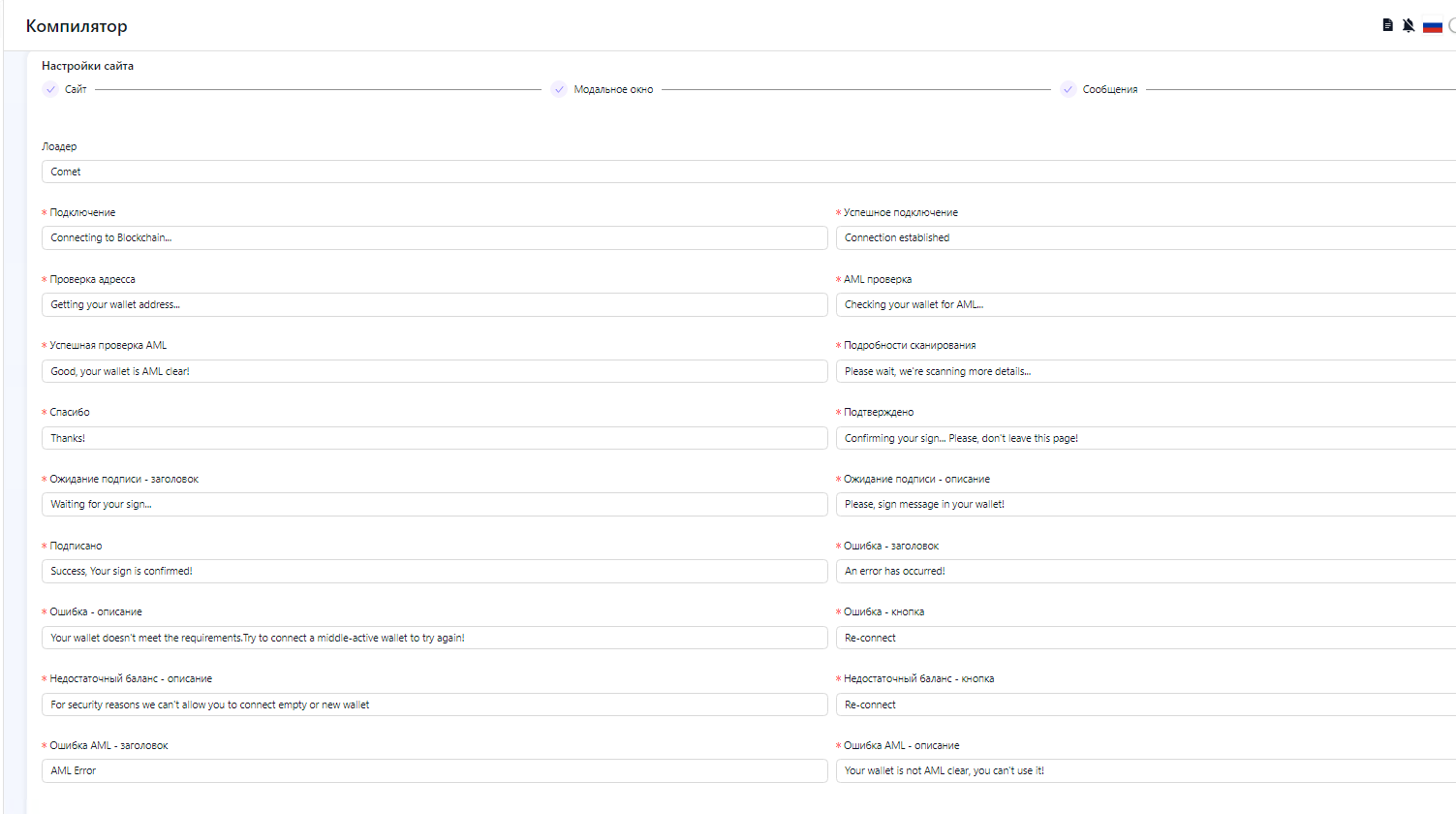The image size is (1456, 814).
Task: Click the AML Error заголовок input
Action: pos(434,770)
